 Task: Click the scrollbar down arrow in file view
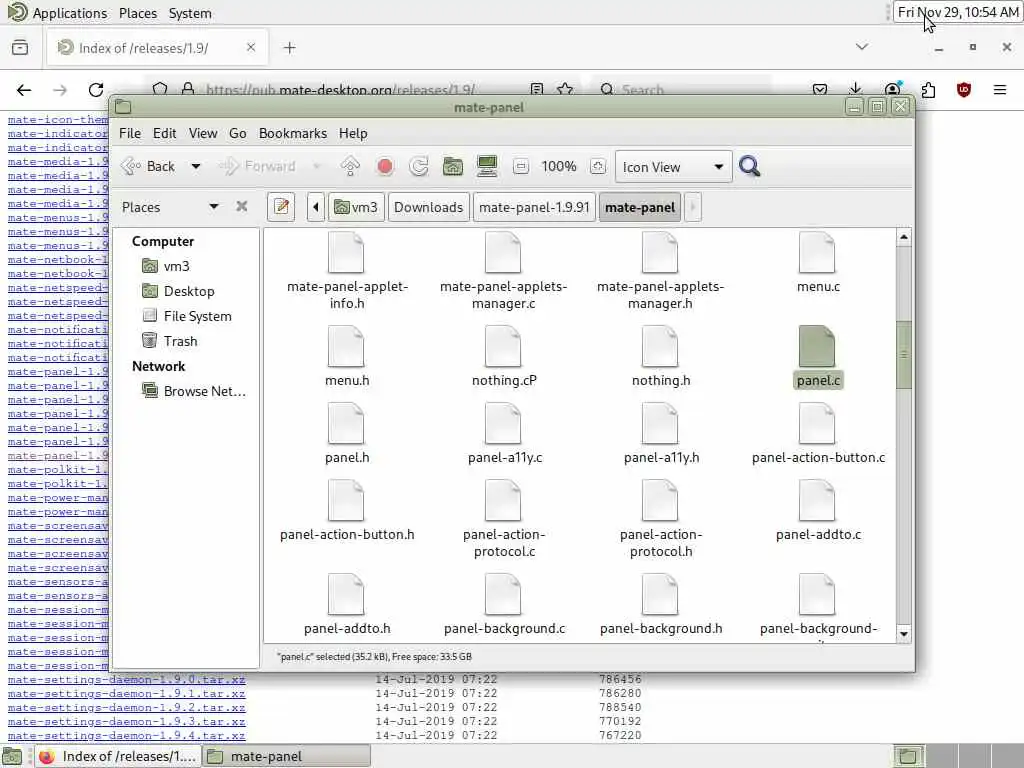904,633
